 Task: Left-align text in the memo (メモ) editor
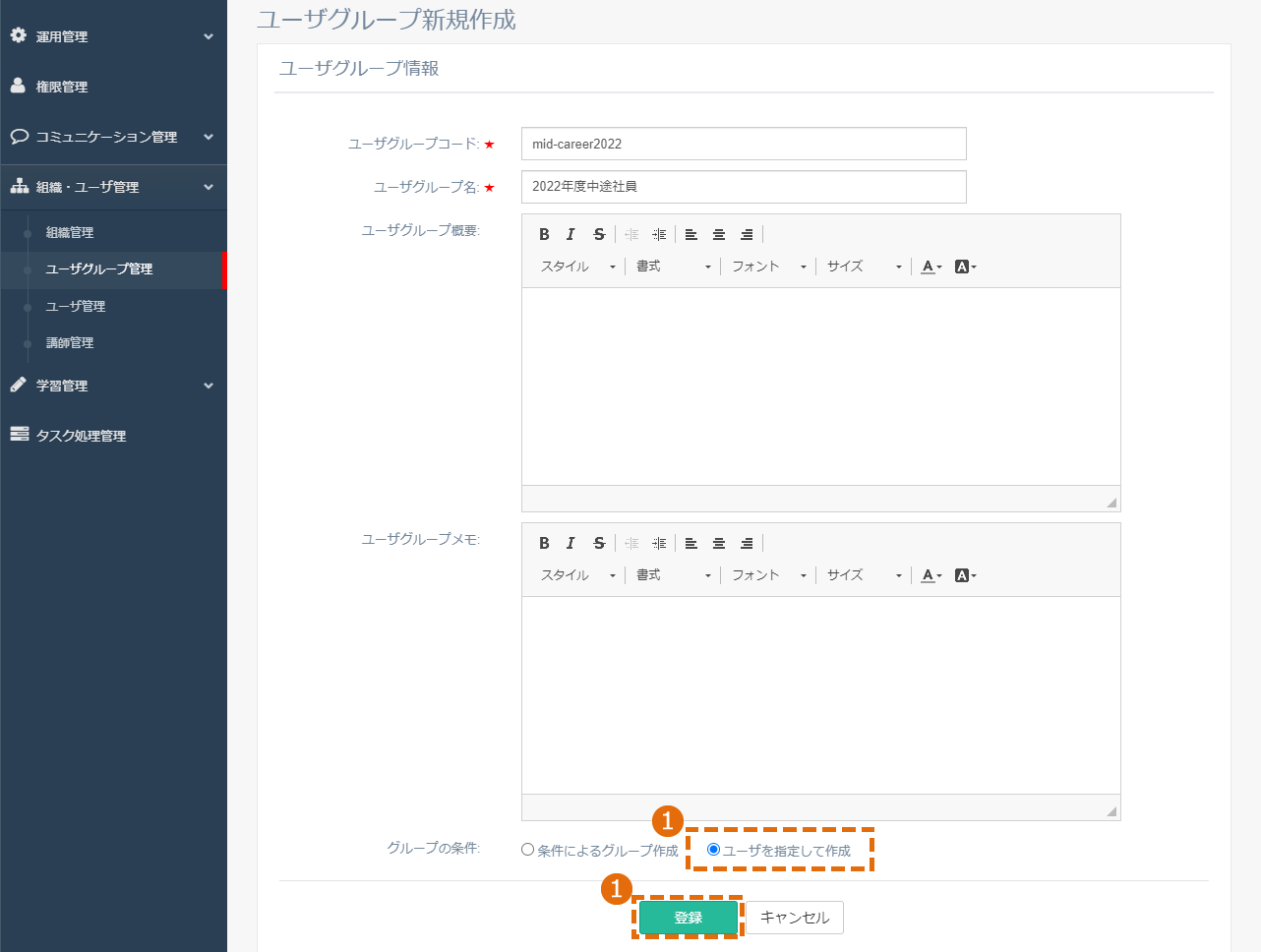[x=691, y=543]
